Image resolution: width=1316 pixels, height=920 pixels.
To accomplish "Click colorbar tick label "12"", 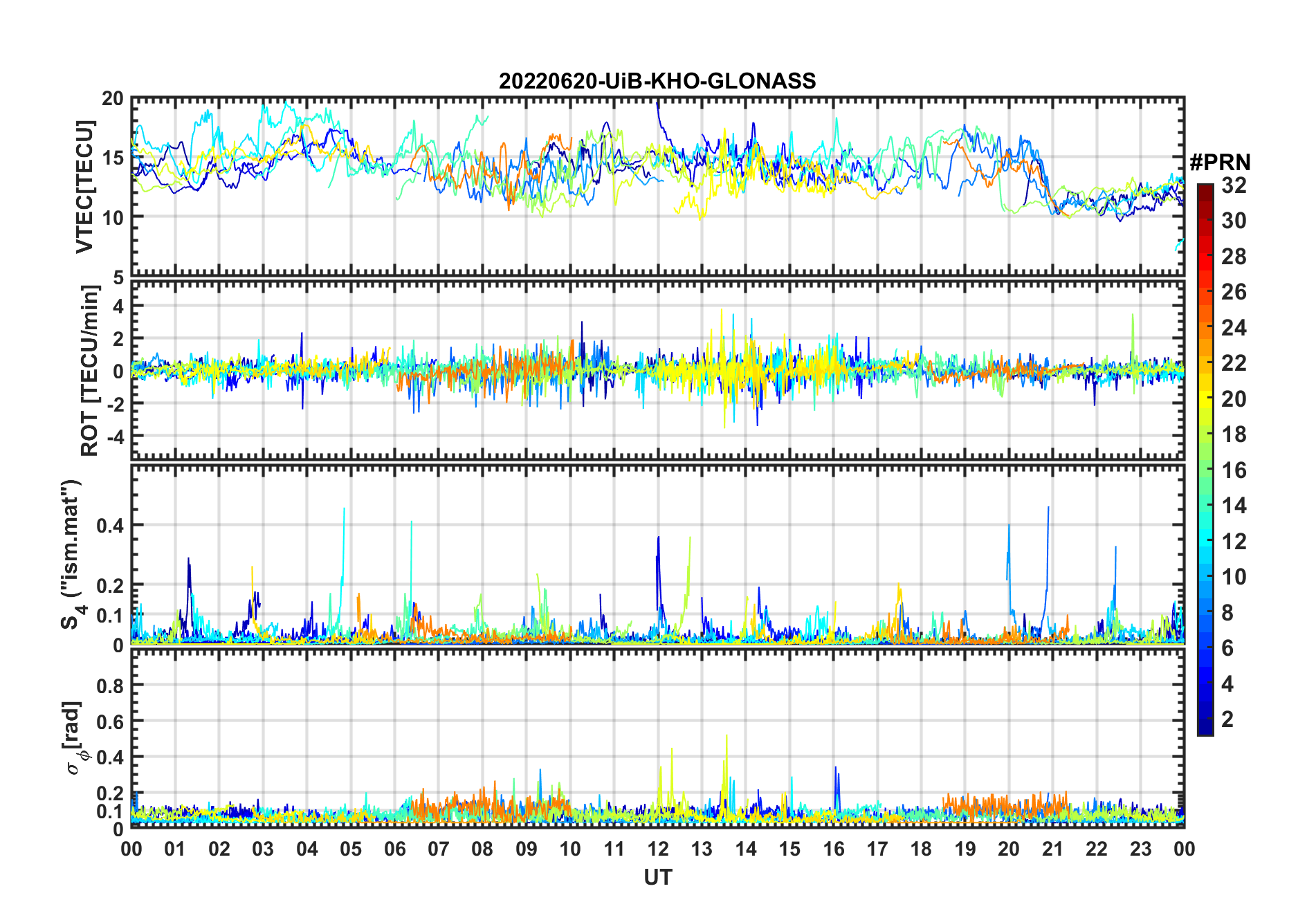I will (1234, 542).
